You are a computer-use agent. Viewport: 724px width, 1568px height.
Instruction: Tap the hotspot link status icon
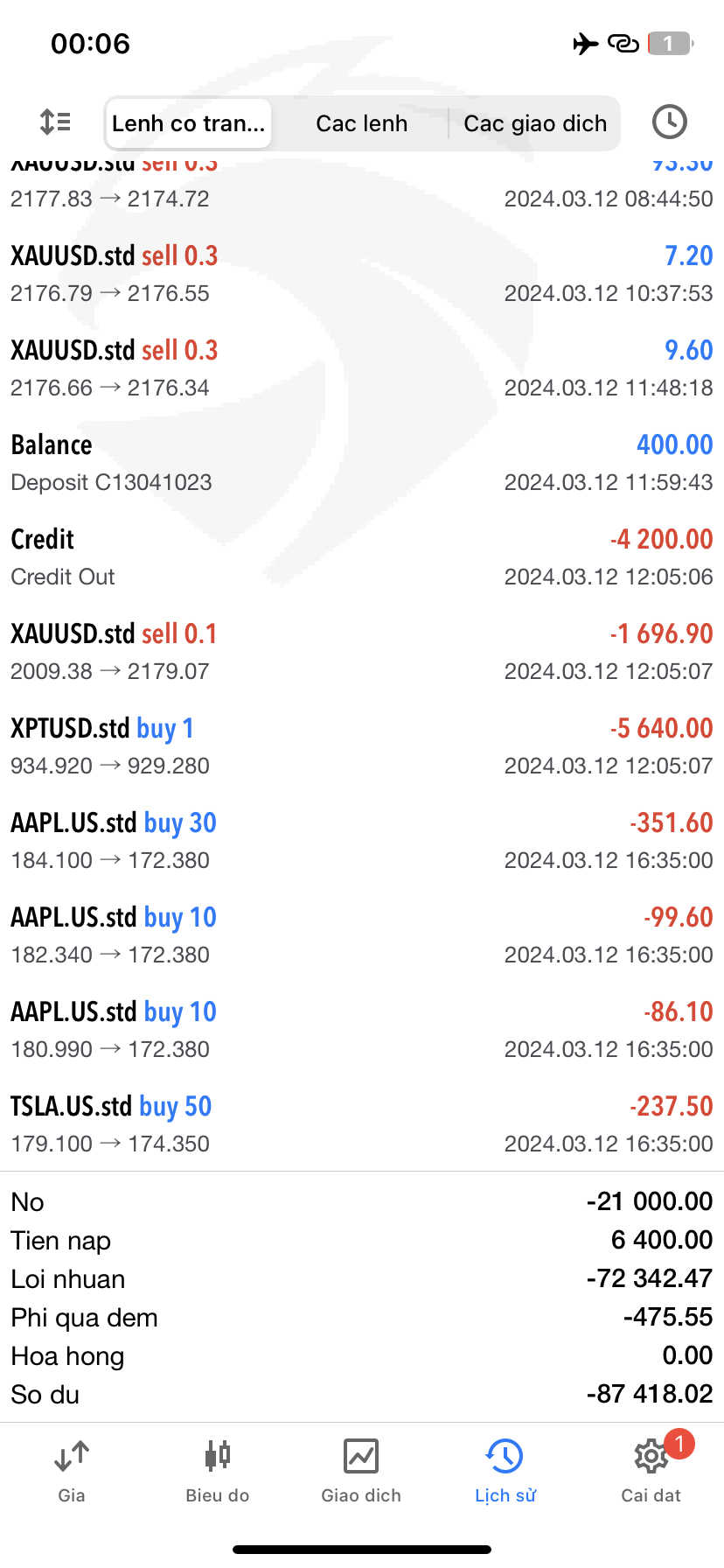pyautogui.click(x=623, y=43)
